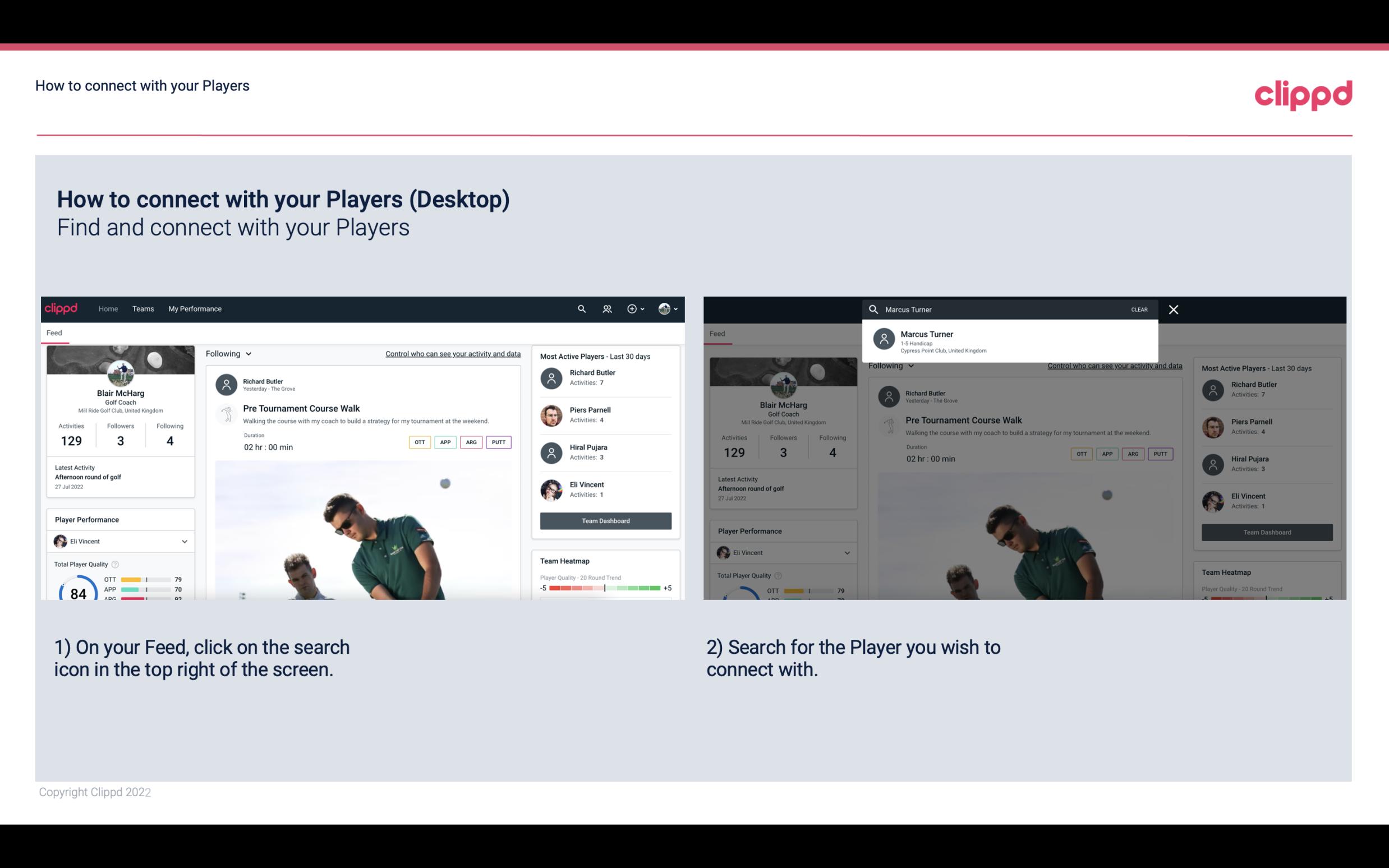The height and width of the screenshot is (868, 1389).
Task: Click the Teams navigation icon
Action: [143, 309]
